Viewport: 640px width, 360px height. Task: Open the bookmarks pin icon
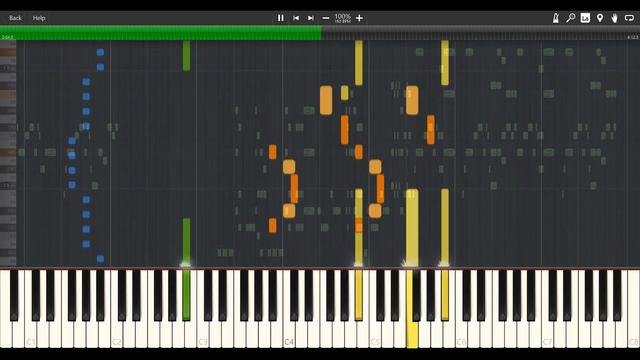600,18
